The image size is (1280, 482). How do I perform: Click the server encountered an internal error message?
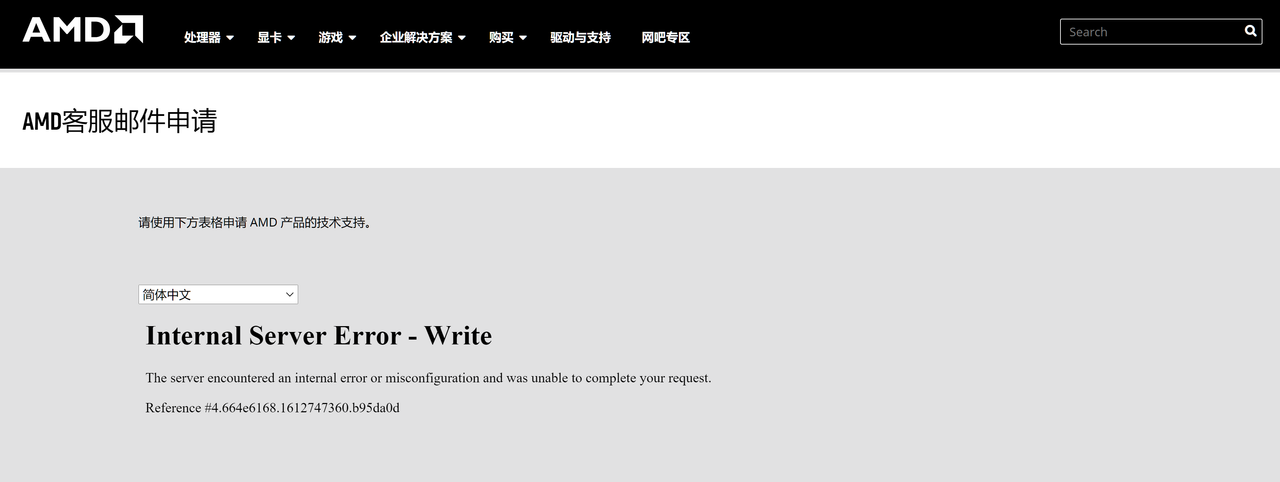[428, 378]
